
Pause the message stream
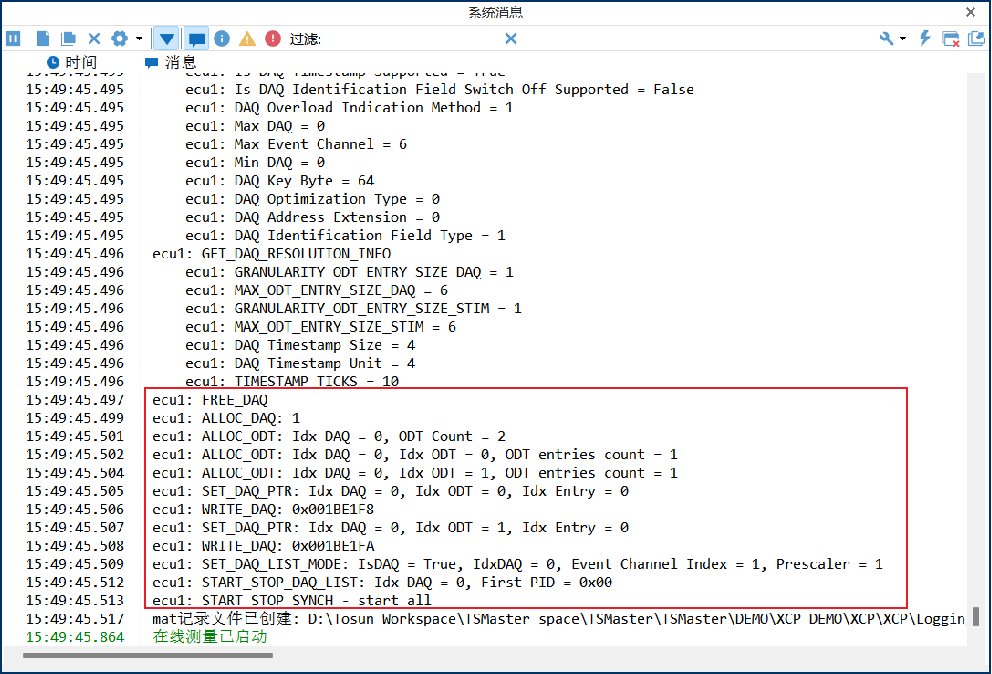point(13,38)
